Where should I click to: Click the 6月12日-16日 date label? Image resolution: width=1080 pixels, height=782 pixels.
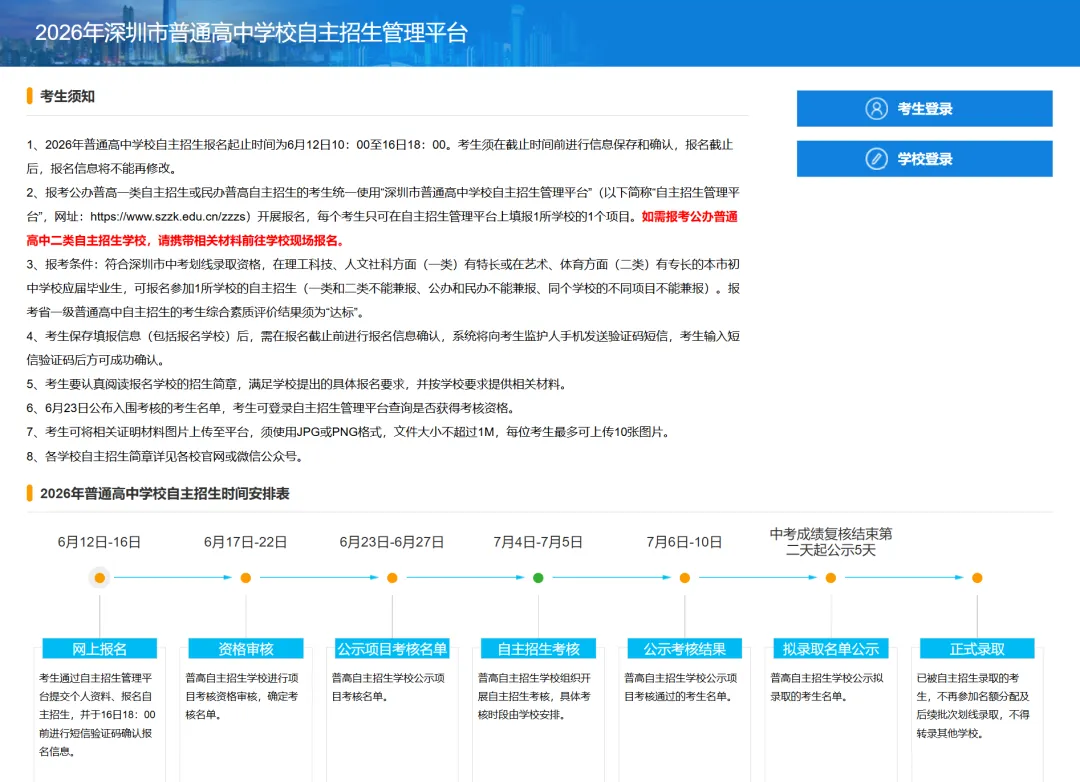tap(100, 542)
